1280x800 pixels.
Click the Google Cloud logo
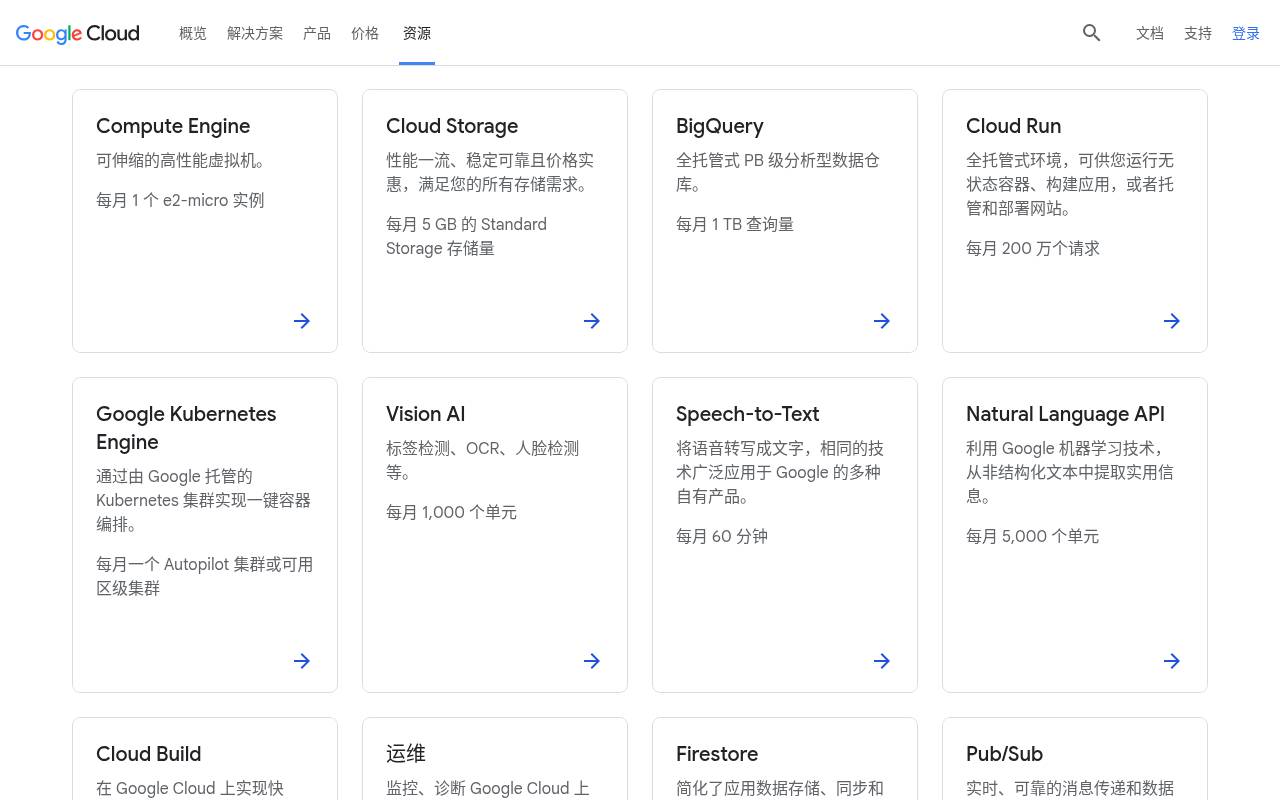(78, 33)
